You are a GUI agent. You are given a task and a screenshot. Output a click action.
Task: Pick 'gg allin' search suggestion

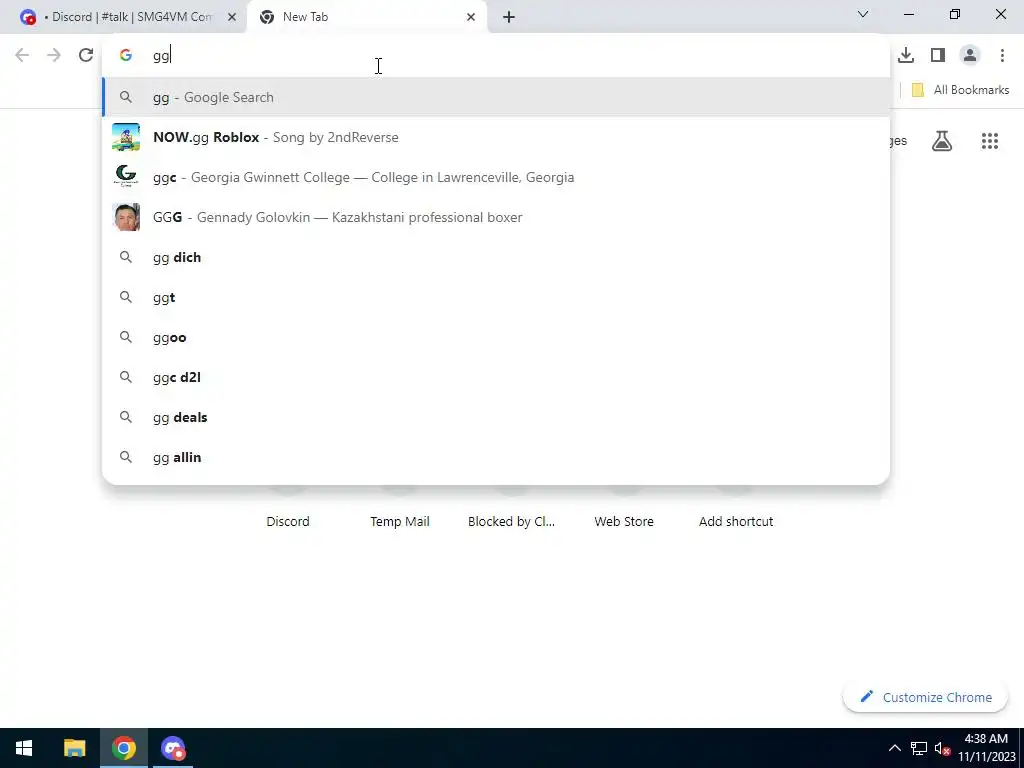[x=496, y=457]
